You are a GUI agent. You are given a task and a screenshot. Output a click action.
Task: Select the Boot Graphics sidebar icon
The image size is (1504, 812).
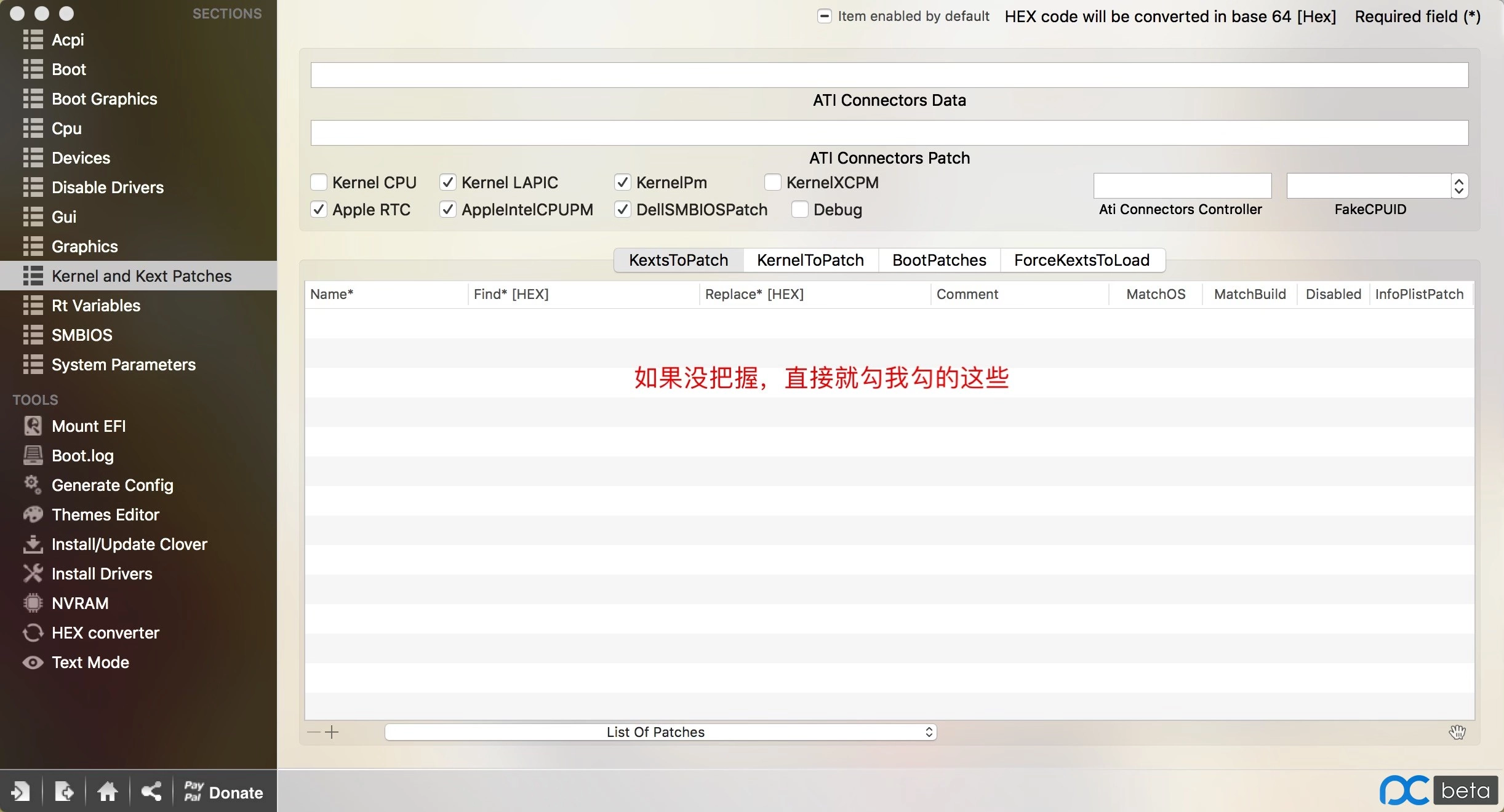click(x=33, y=99)
